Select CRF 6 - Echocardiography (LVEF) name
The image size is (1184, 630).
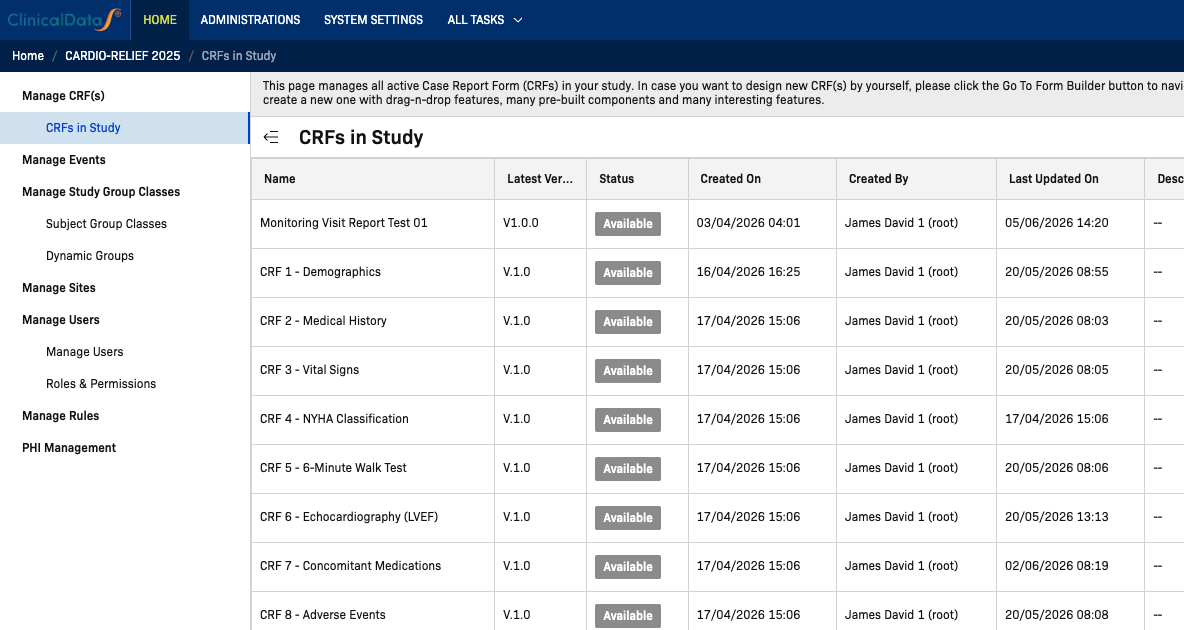click(349, 517)
